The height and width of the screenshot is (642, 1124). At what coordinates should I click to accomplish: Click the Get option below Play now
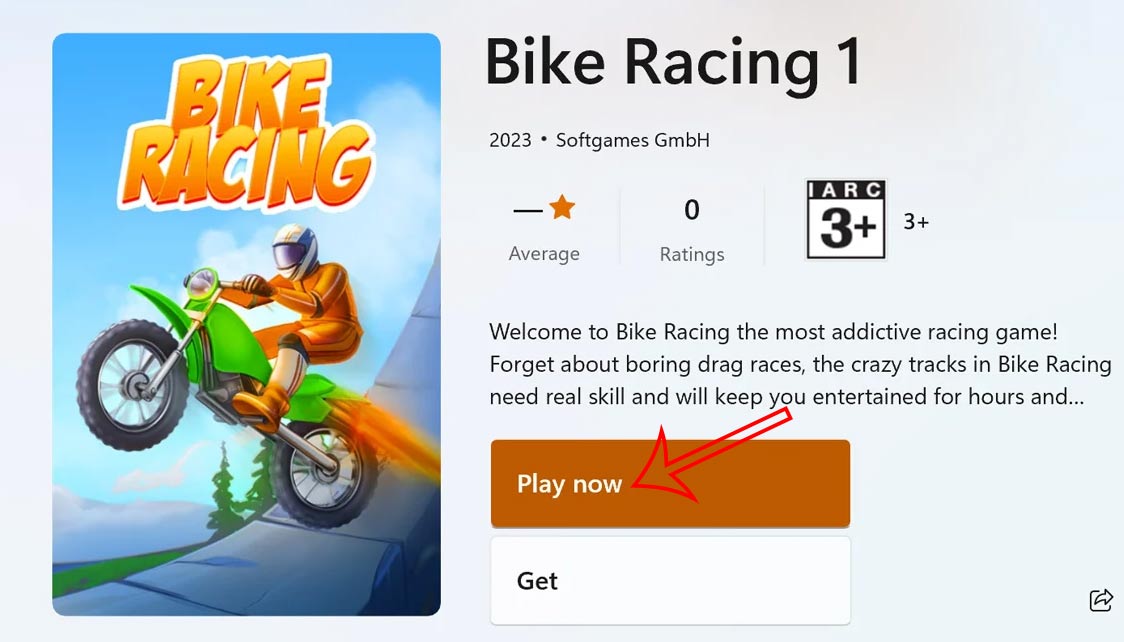click(x=670, y=580)
